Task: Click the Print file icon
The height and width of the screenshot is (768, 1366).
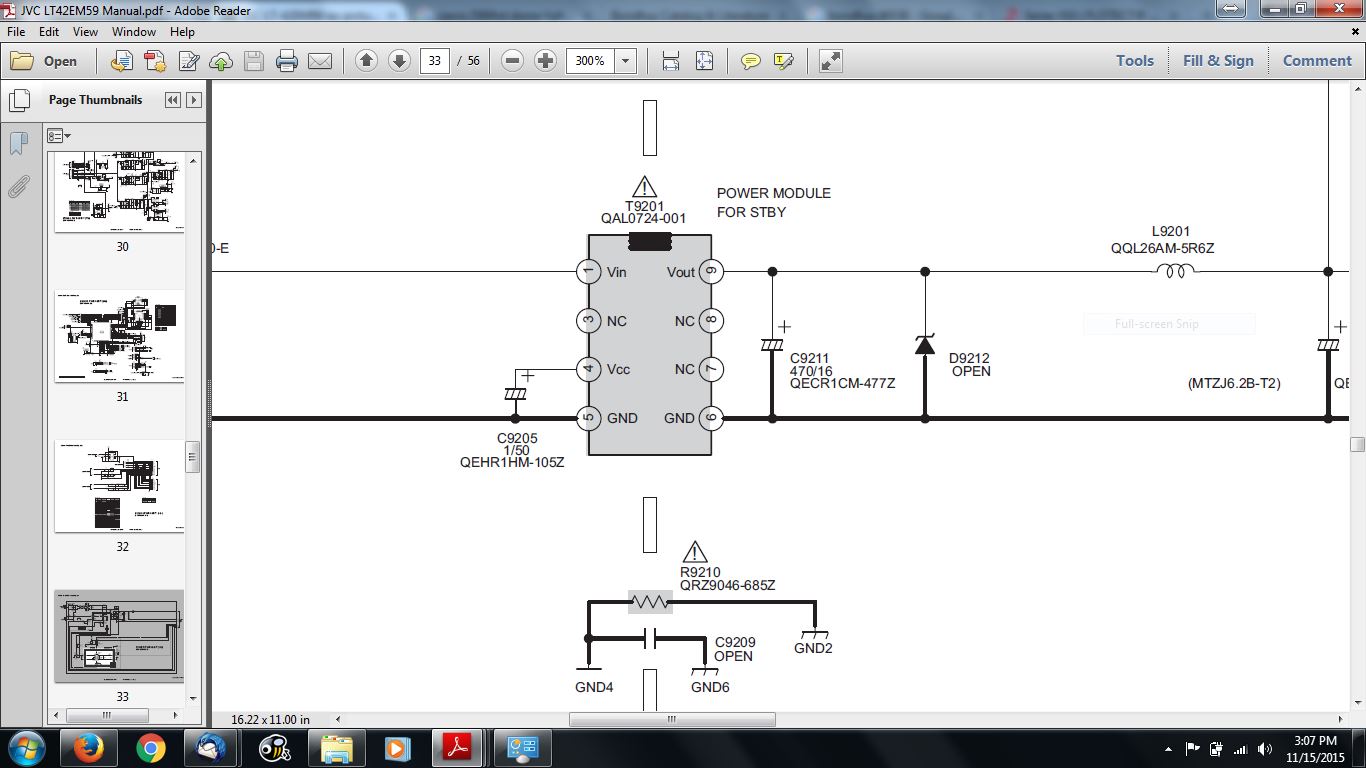Action: click(287, 61)
